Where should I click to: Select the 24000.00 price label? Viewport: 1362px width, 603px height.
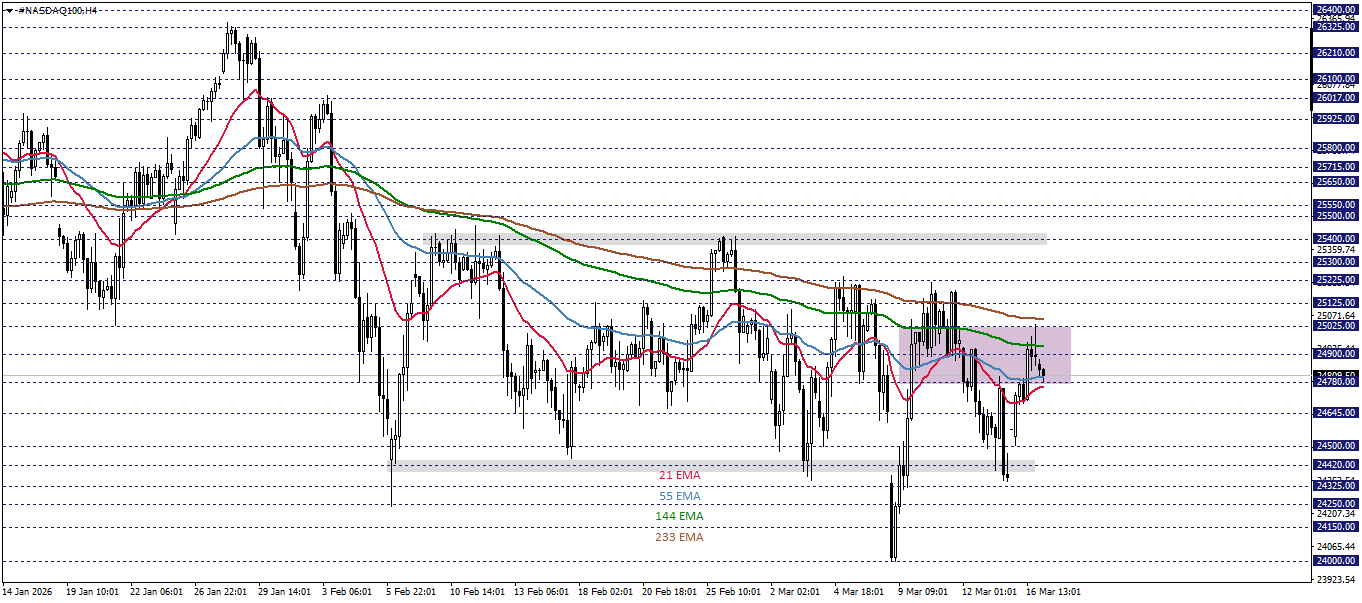[x=1336, y=561]
